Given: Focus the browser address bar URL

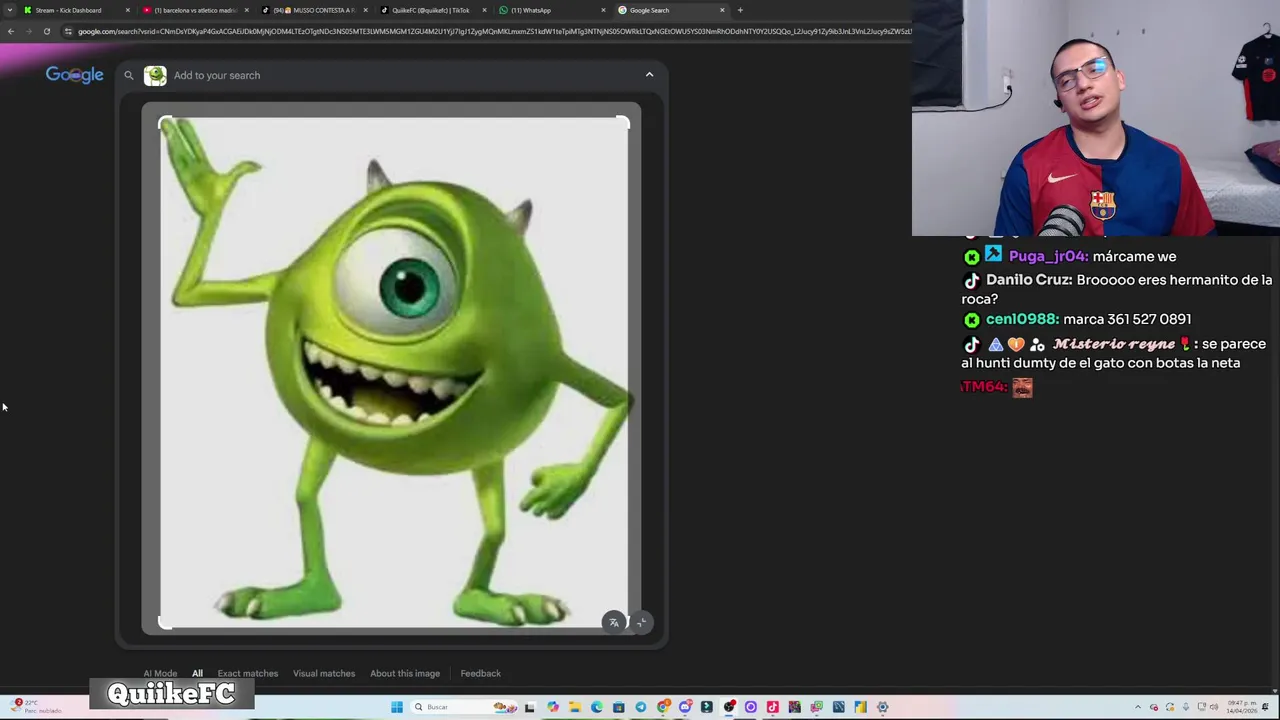Looking at the screenshot, I should point(495,31).
